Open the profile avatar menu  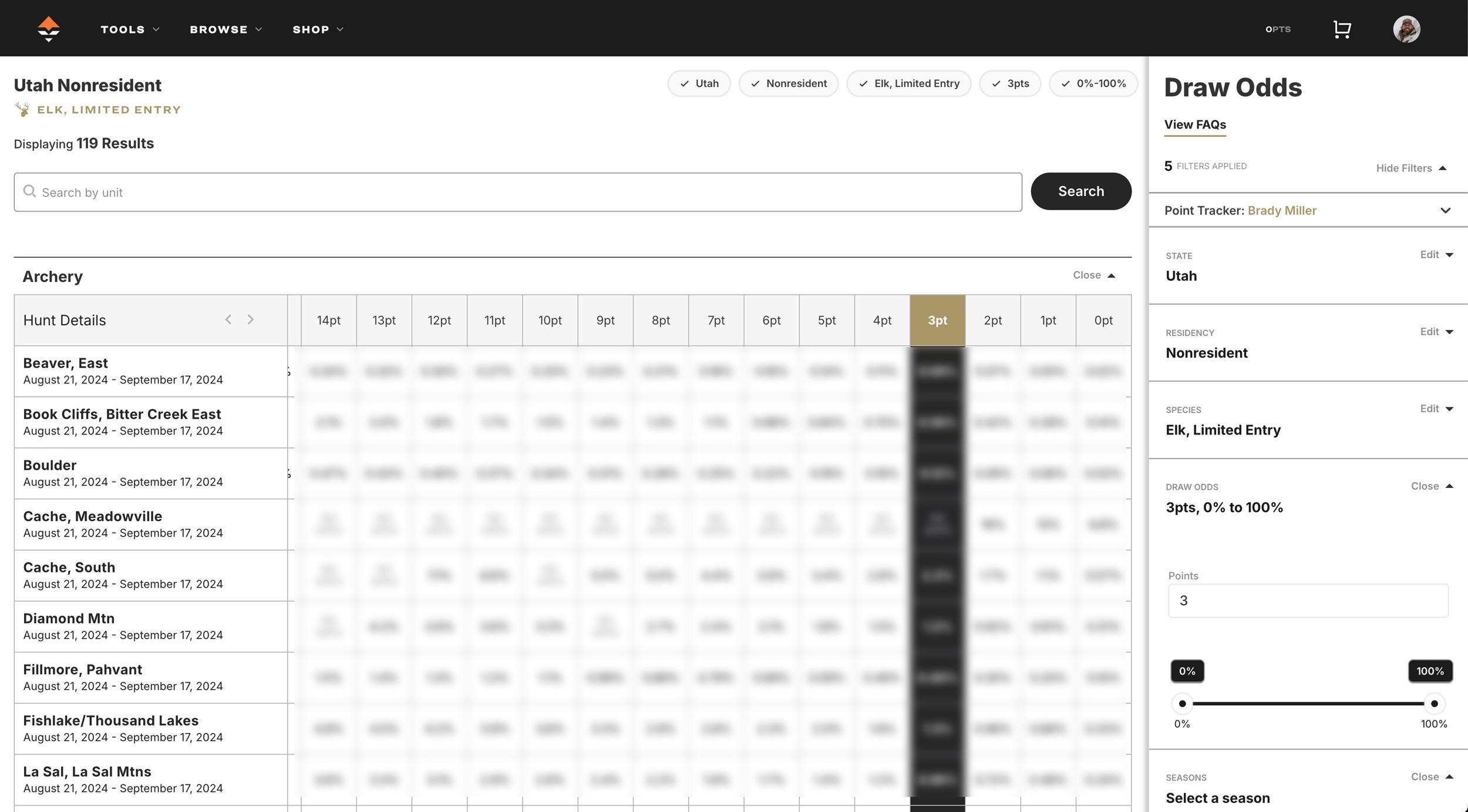pos(1407,28)
